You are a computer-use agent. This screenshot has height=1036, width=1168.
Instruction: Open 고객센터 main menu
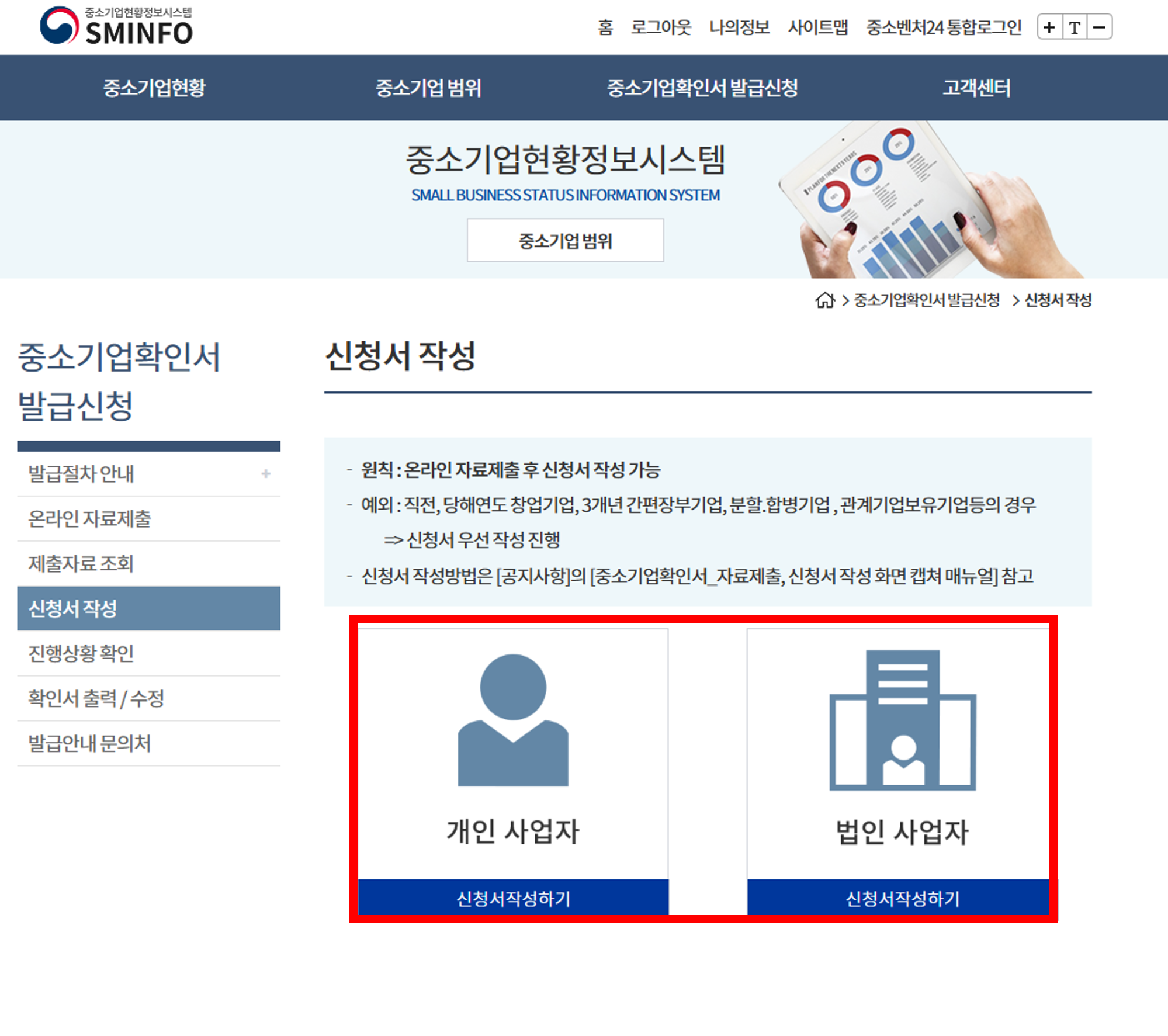point(976,88)
